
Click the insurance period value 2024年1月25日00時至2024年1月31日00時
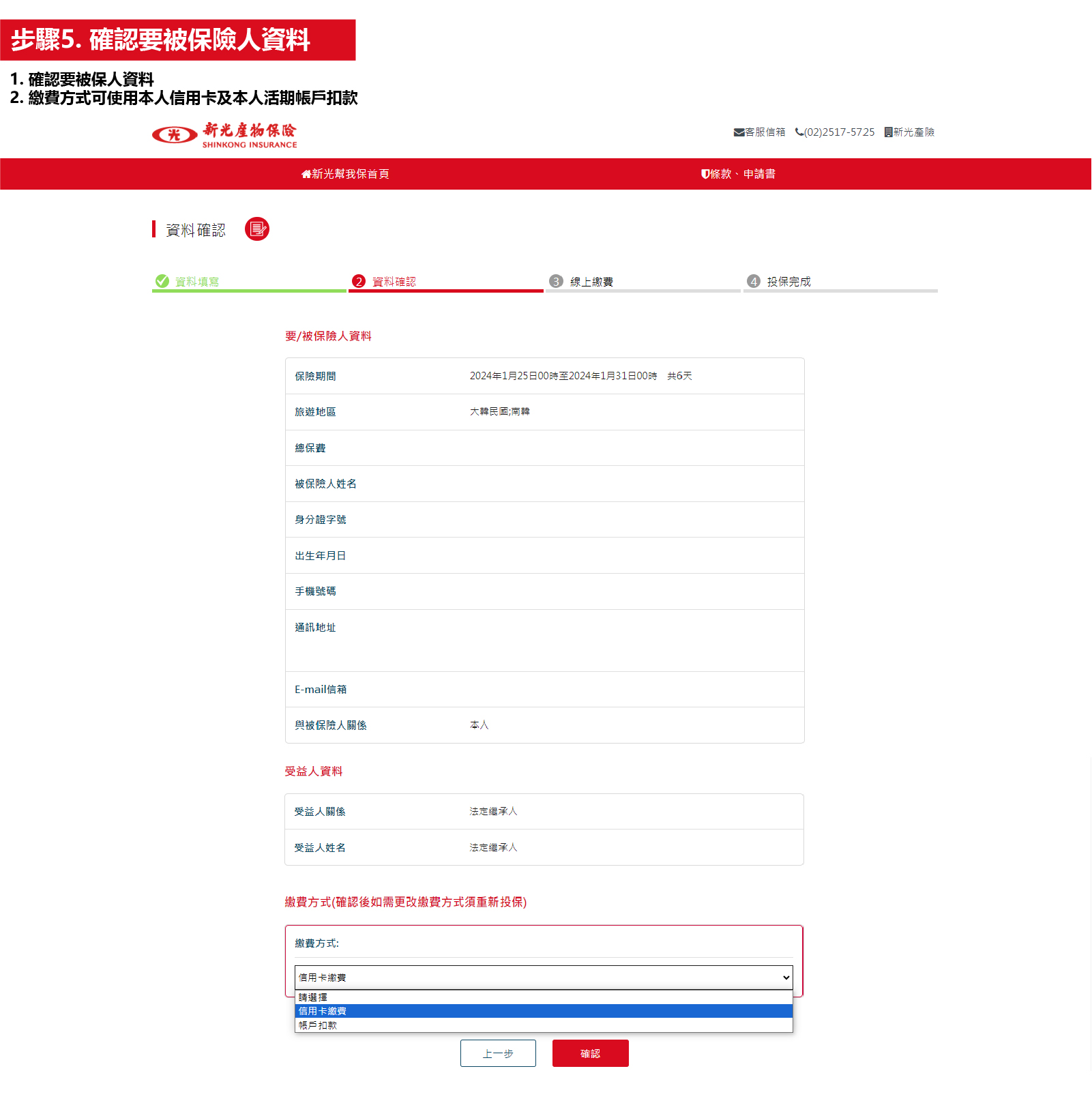point(563,376)
